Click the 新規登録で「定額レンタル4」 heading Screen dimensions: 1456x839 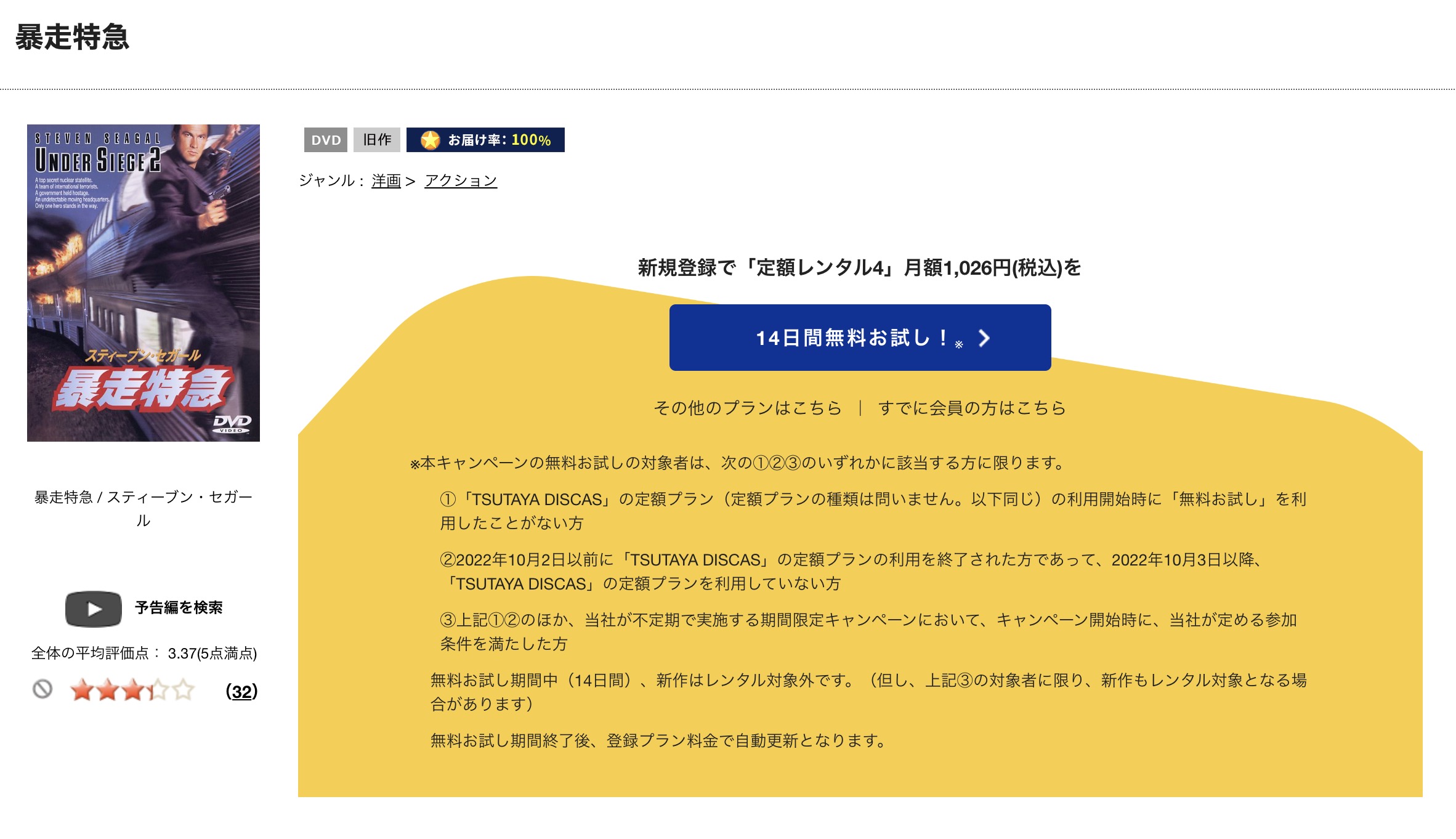click(x=860, y=268)
